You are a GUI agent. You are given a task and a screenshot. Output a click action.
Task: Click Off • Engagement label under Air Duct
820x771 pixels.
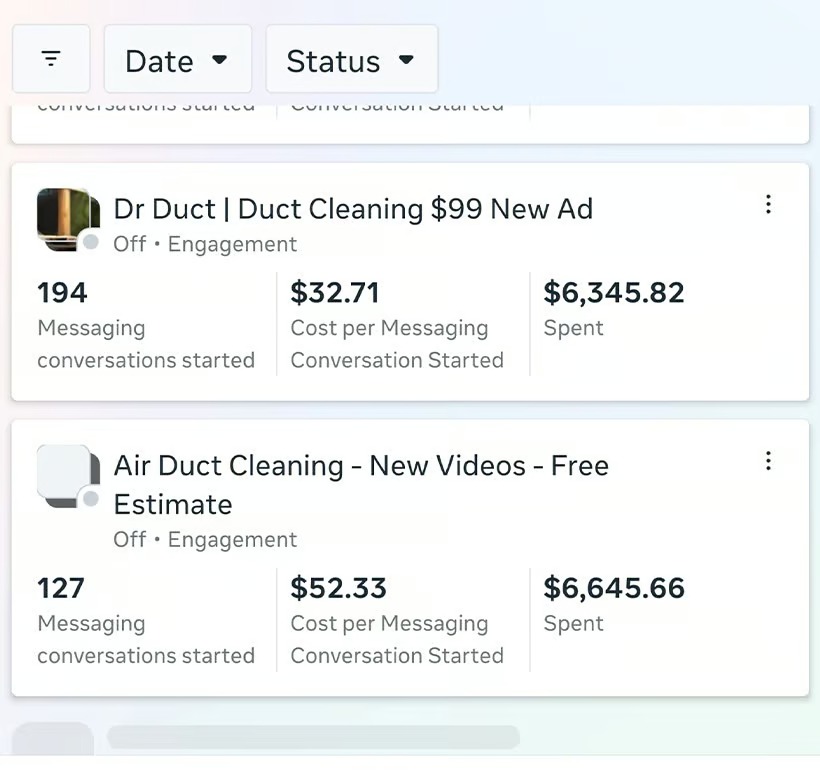point(205,539)
